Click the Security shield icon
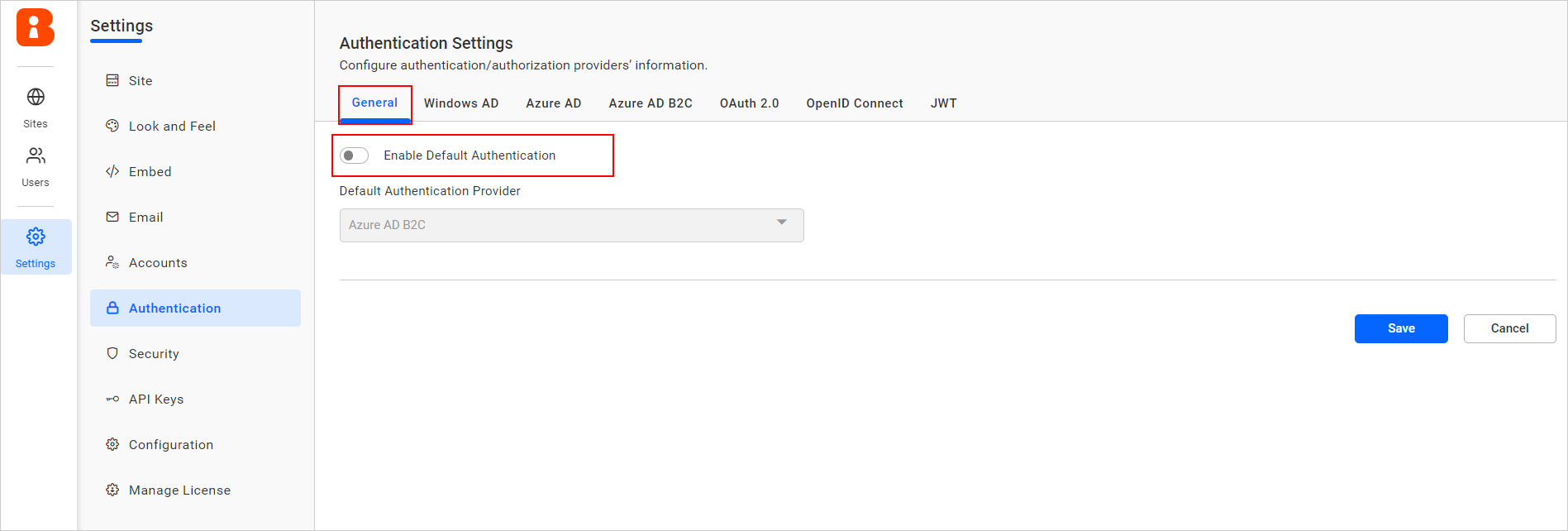1568x531 pixels. 112,353
